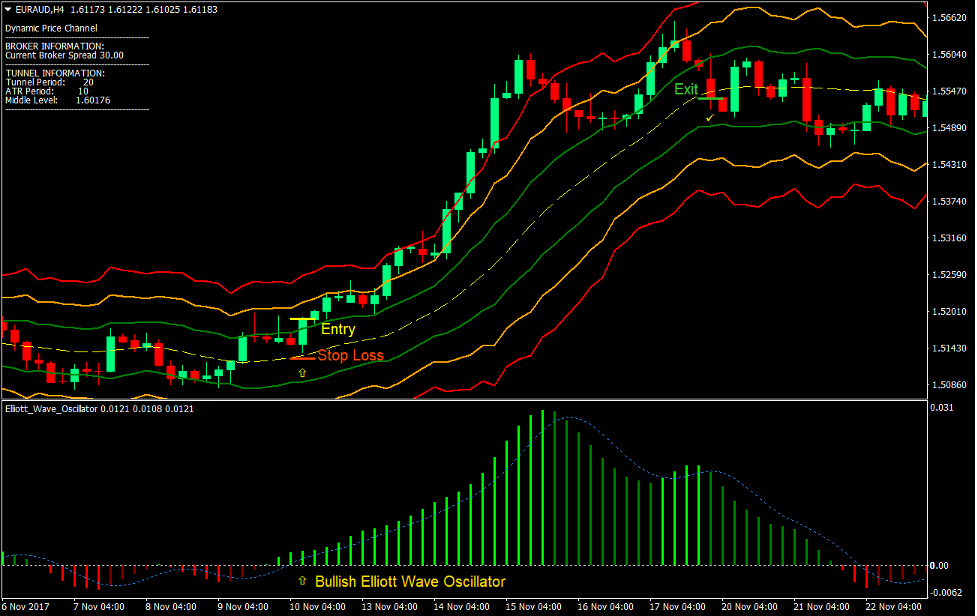Click the yellow checkmark under the Exit label
977x616 pixels.
pos(709,118)
